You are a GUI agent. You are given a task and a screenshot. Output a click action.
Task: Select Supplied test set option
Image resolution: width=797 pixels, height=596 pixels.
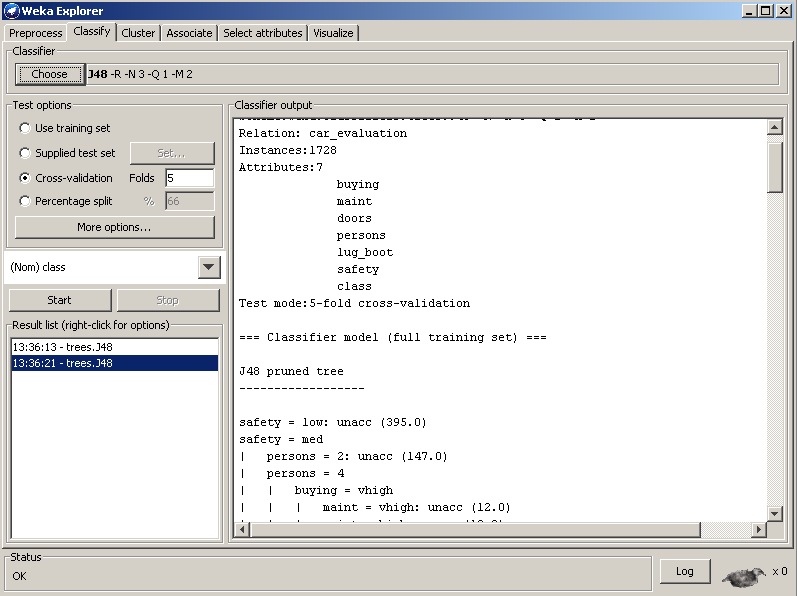point(25,153)
